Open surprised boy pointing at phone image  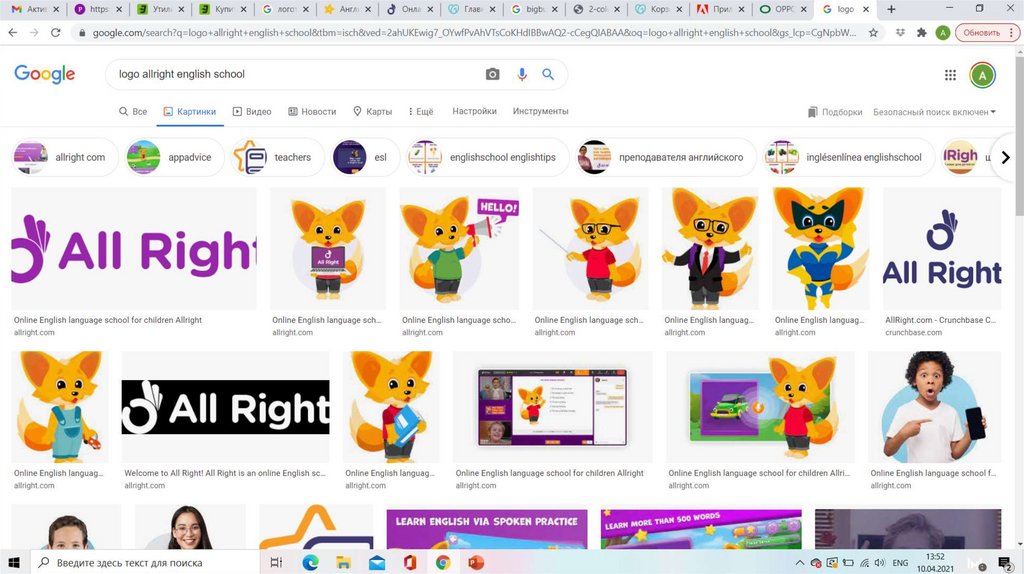934,407
